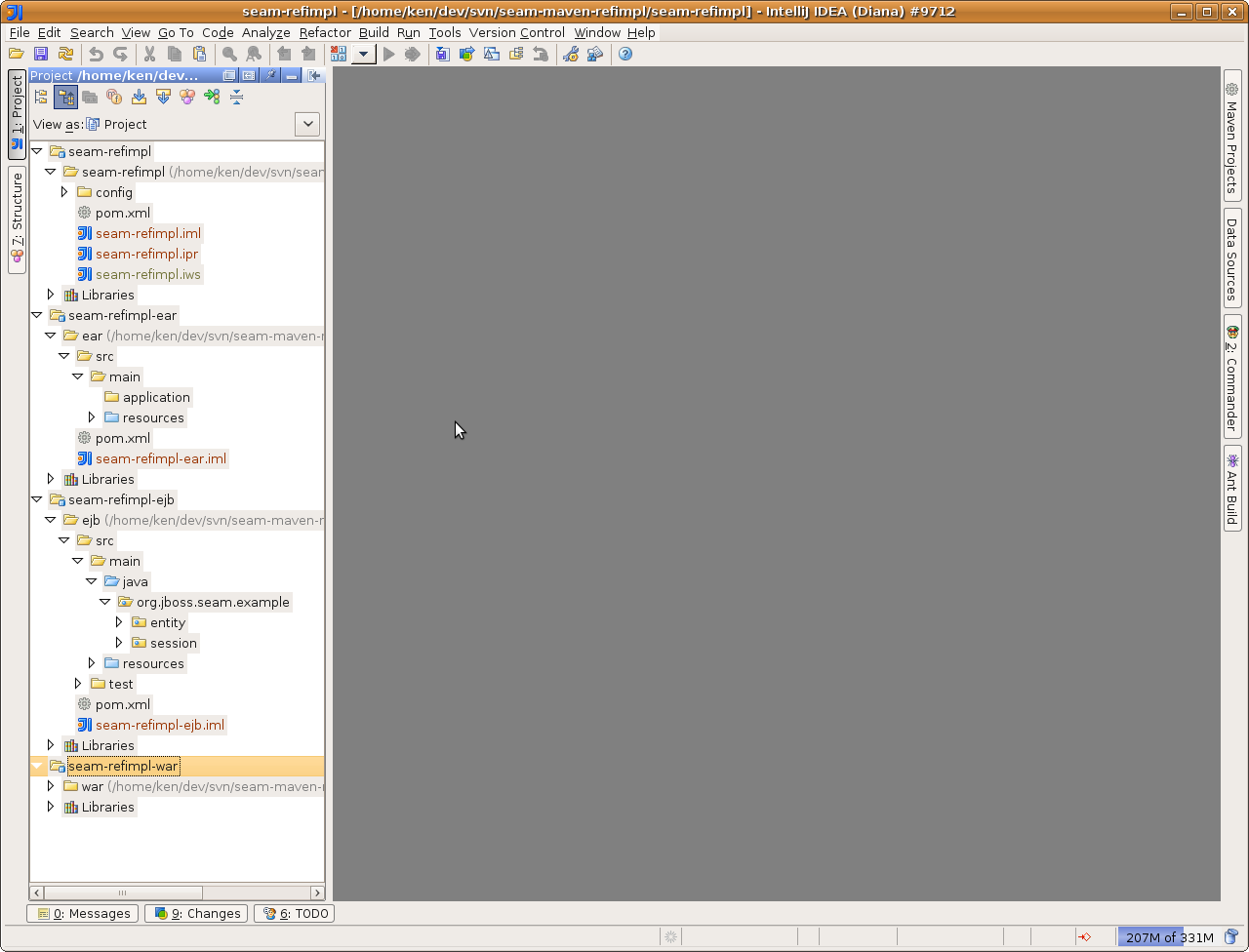
Task: Open the Build menu
Action: pos(374,32)
